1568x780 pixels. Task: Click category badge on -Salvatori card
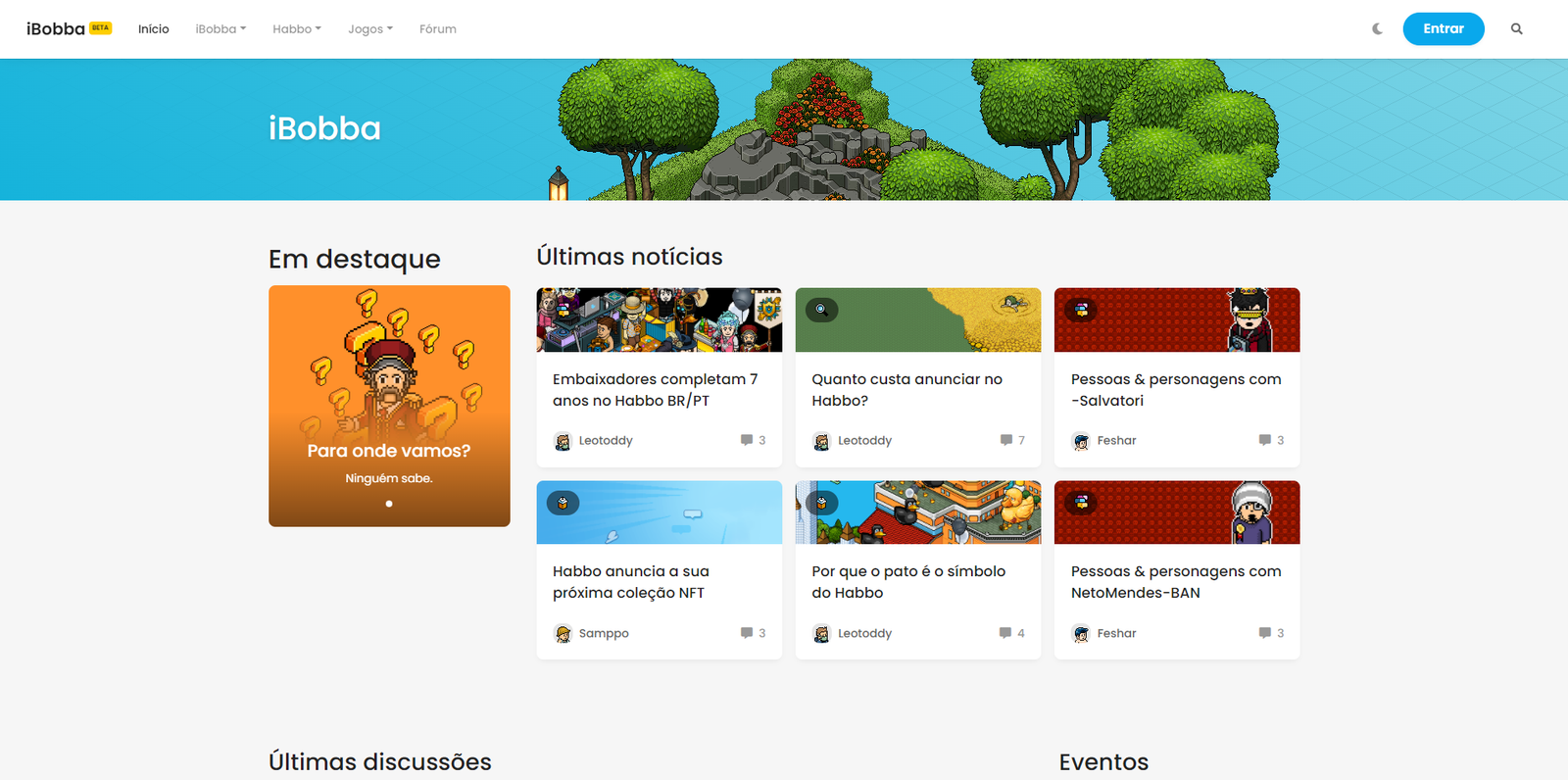(1081, 310)
